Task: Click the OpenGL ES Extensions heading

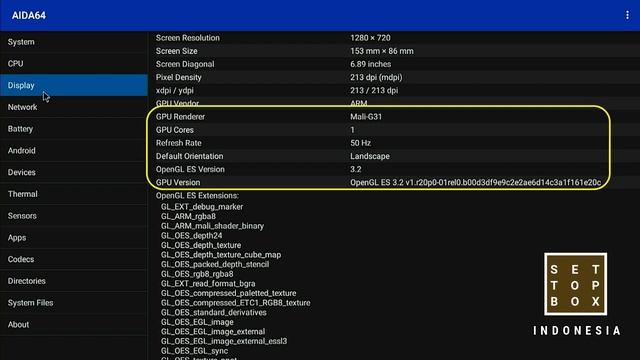Action: coord(197,196)
